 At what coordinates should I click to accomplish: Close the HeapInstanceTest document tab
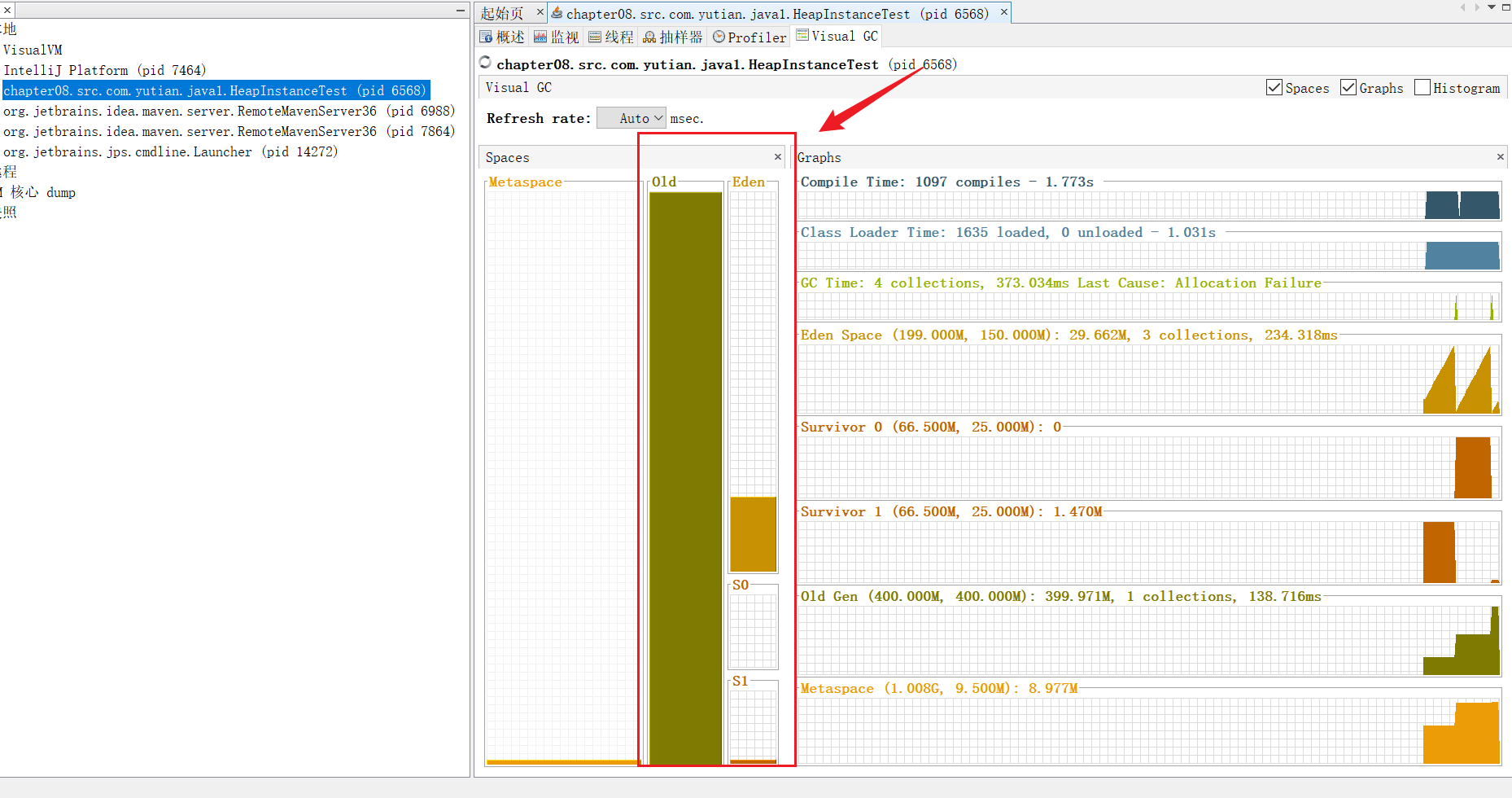1004,12
